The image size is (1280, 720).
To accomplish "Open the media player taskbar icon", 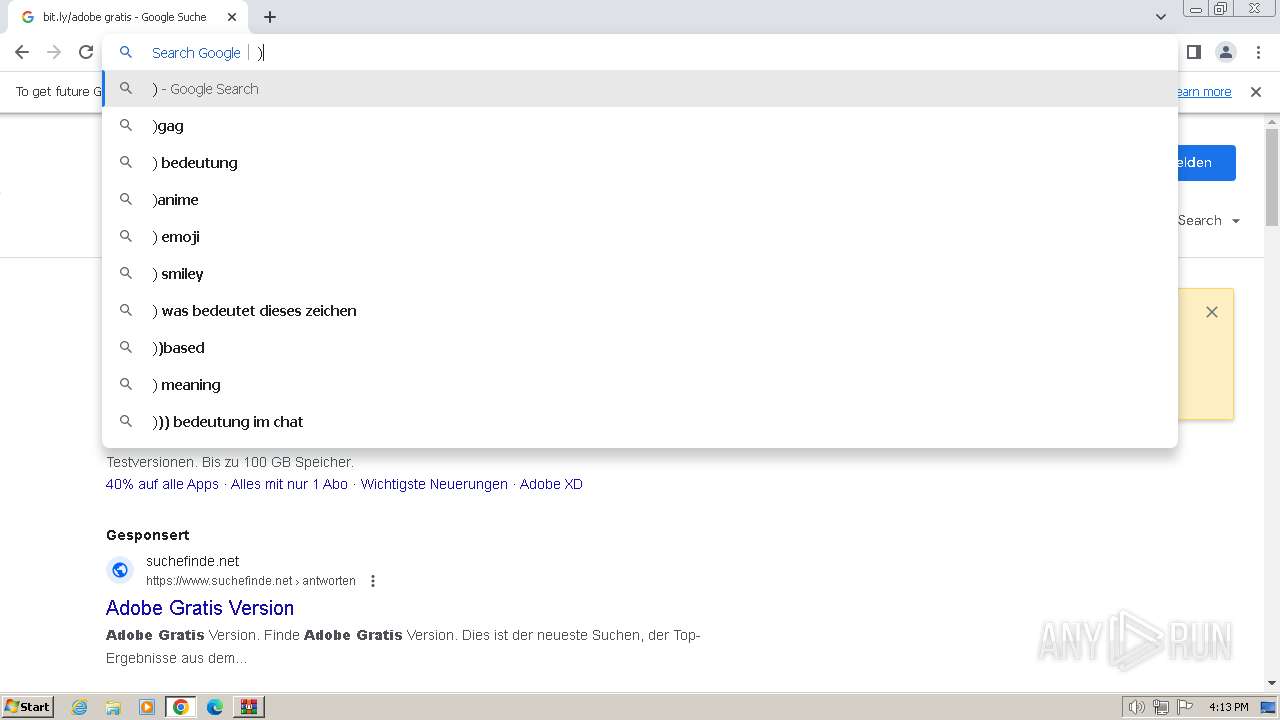I will 147,707.
